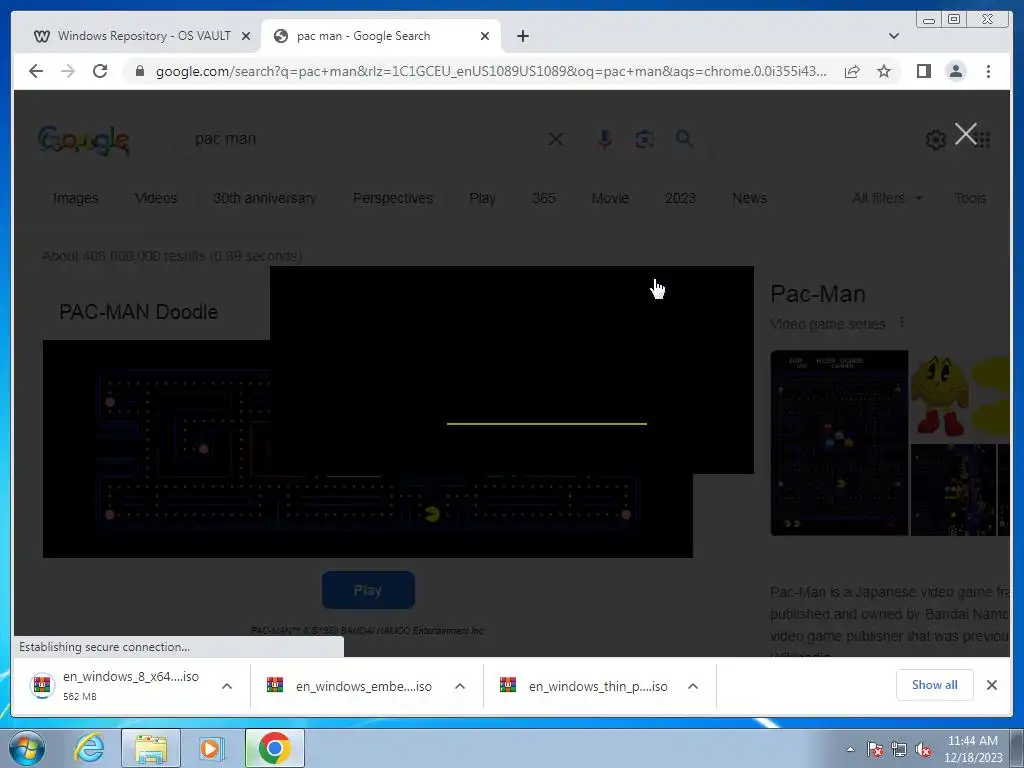Select the 30th anniversary filter

[x=264, y=198]
